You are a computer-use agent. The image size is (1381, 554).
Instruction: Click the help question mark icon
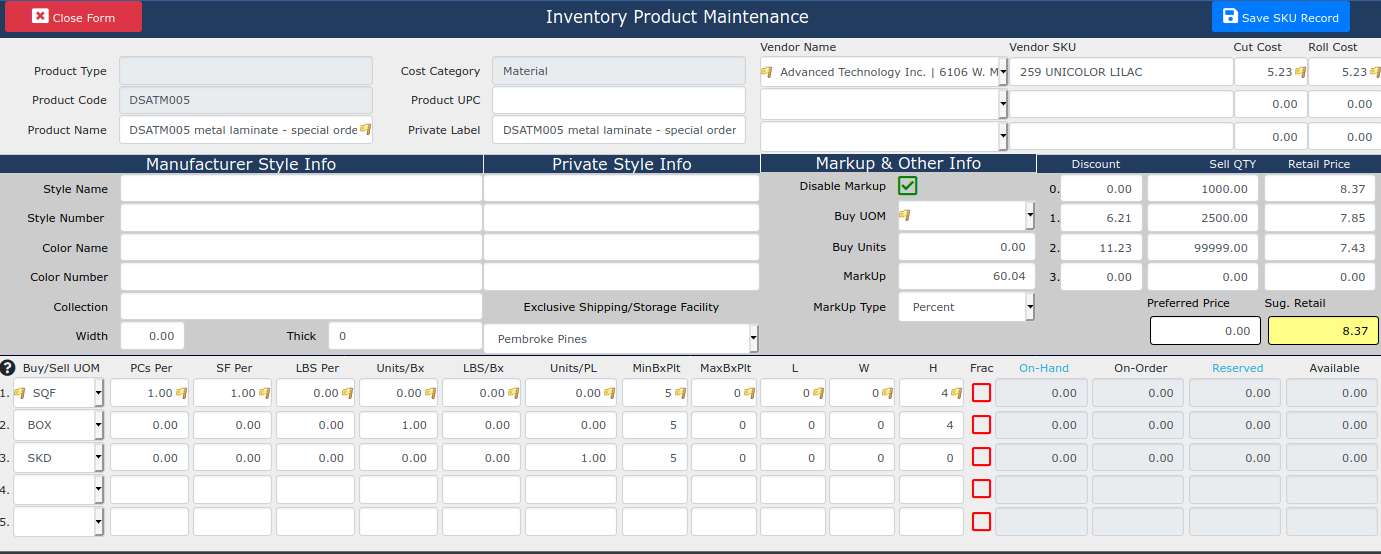8,368
